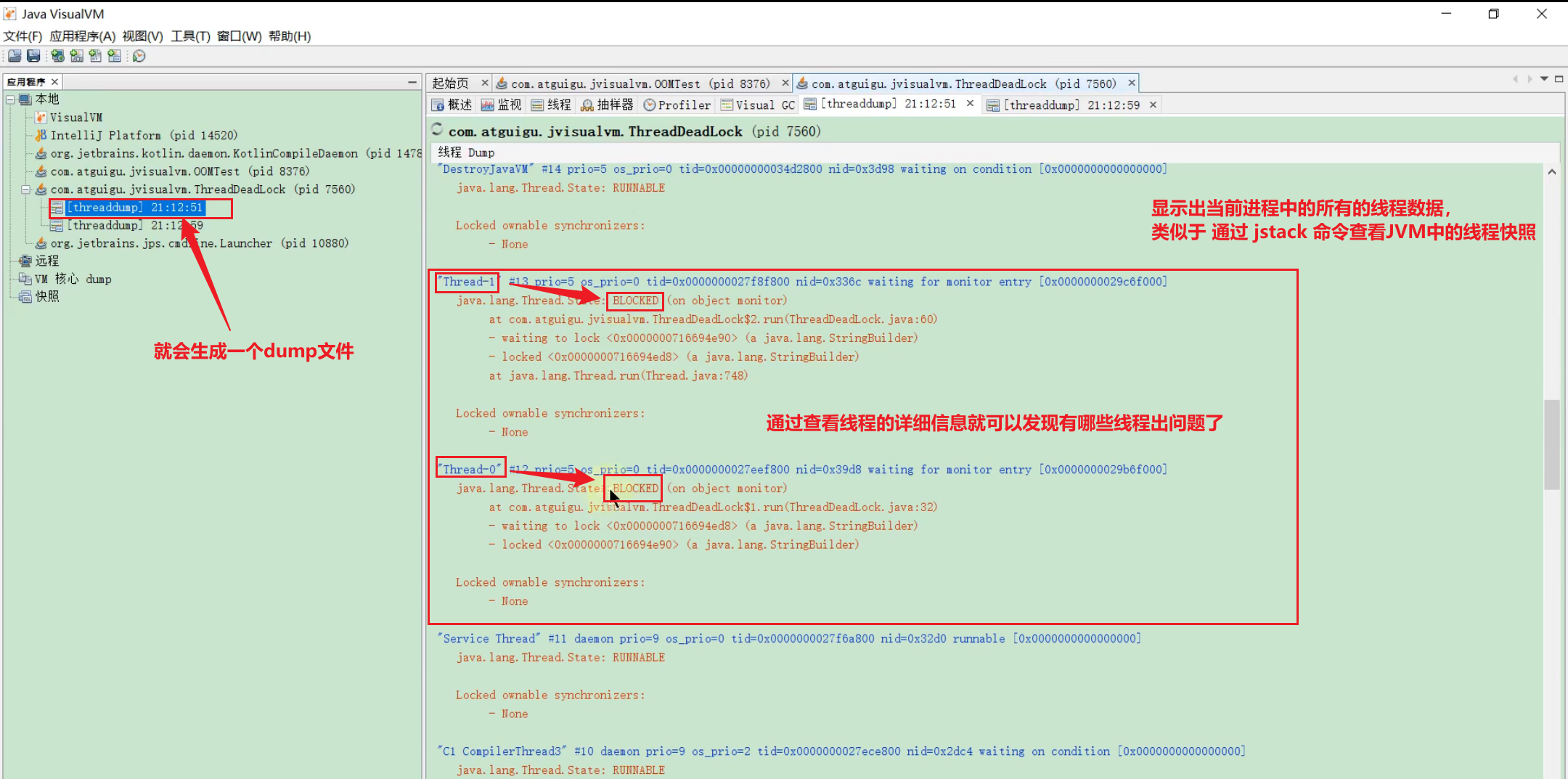Open the 概述 overview subtab
This screenshot has height=779, width=1568.
(452, 105)
